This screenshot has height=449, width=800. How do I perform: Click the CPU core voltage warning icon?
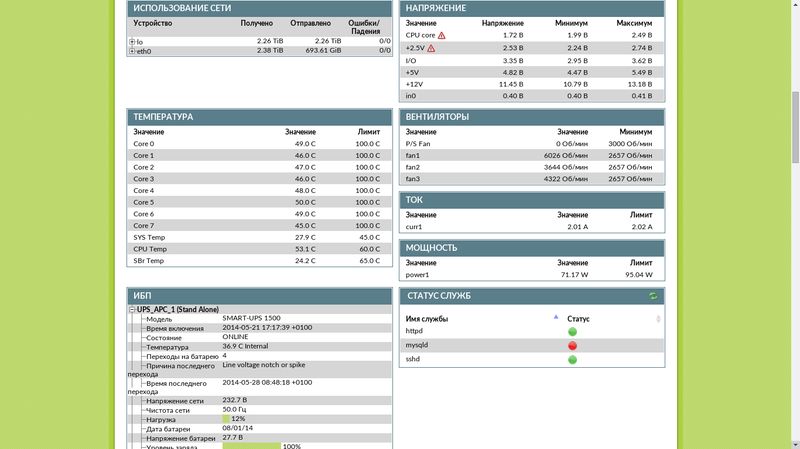[x=441, y=35]
